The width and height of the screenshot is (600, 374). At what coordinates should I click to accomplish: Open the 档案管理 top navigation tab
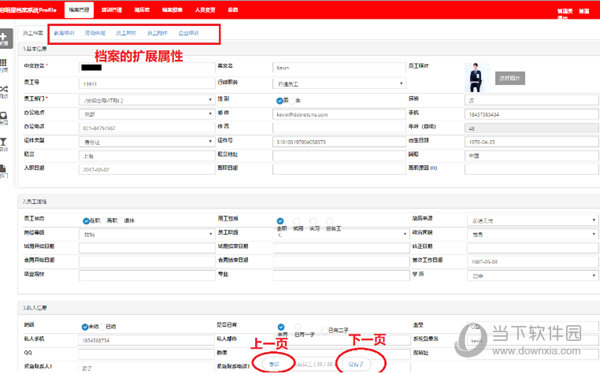79,10
